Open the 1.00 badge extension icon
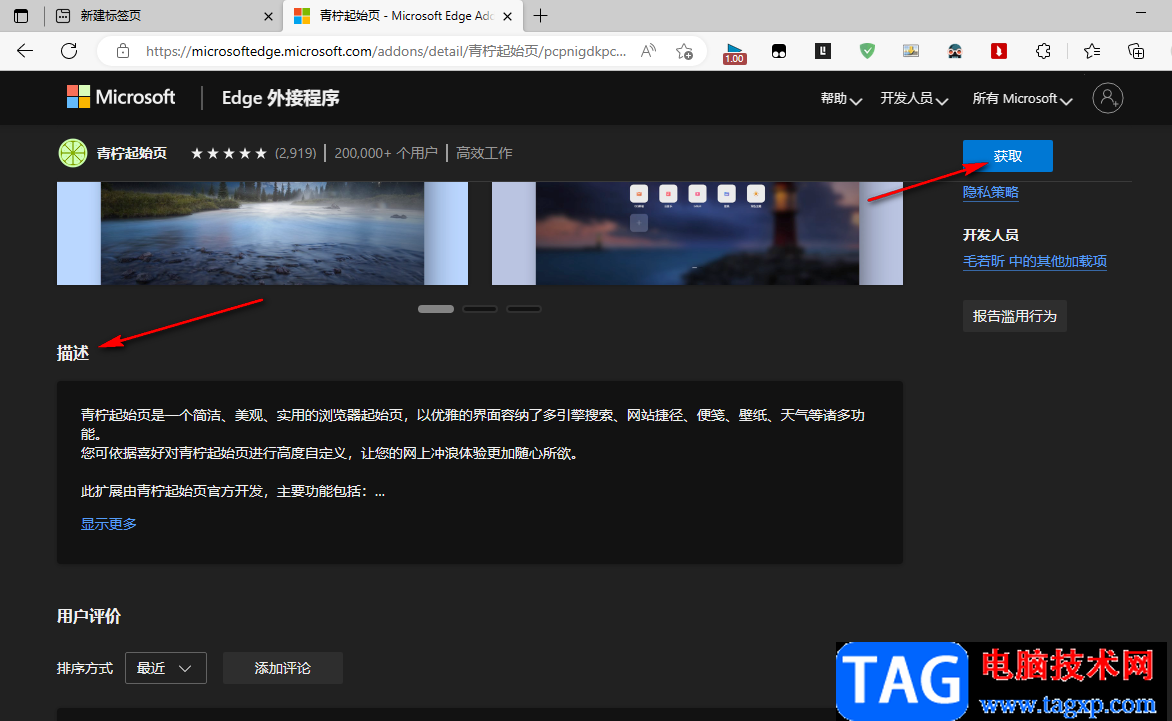 (735, 52)
